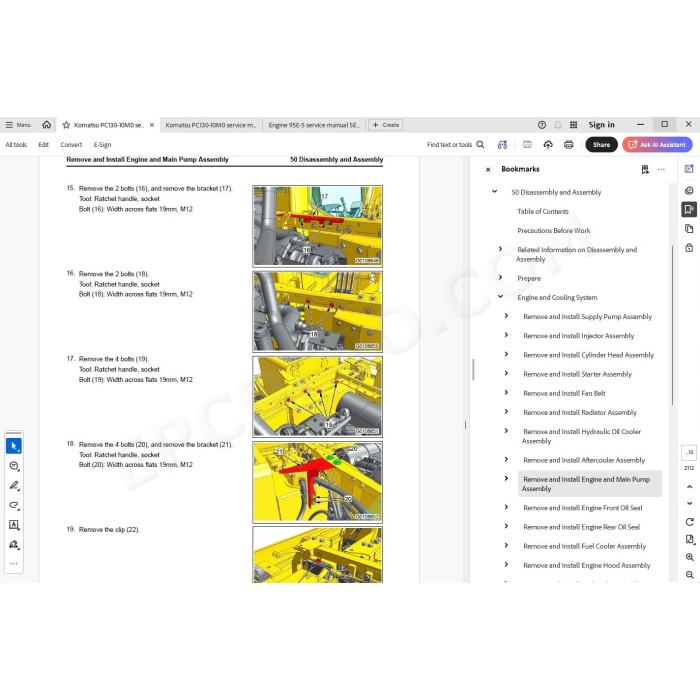Expand Related Information on Disassembly bookmark

500,249
